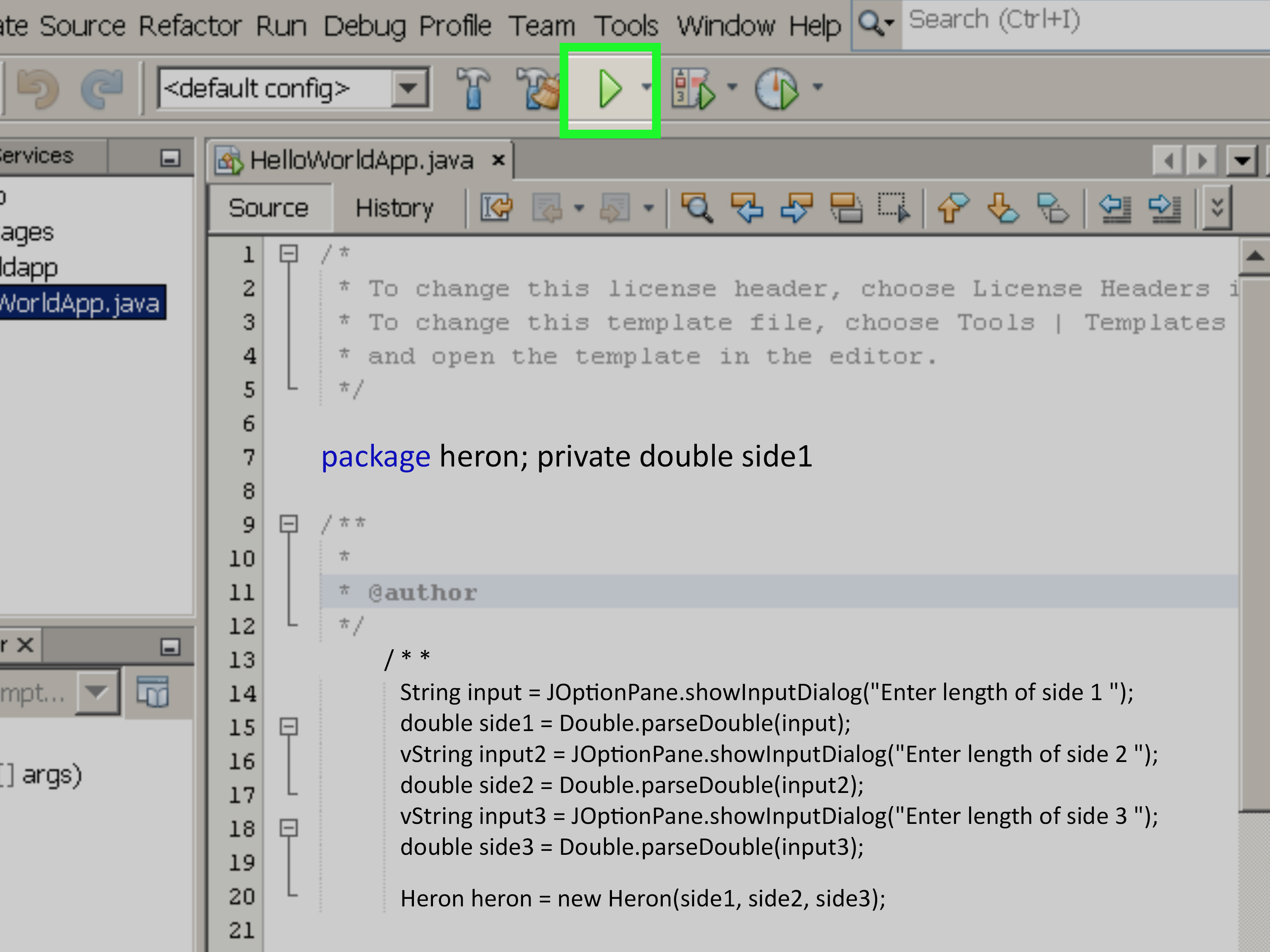
Task: Open the Tools menu
Action: coord(627,26)
